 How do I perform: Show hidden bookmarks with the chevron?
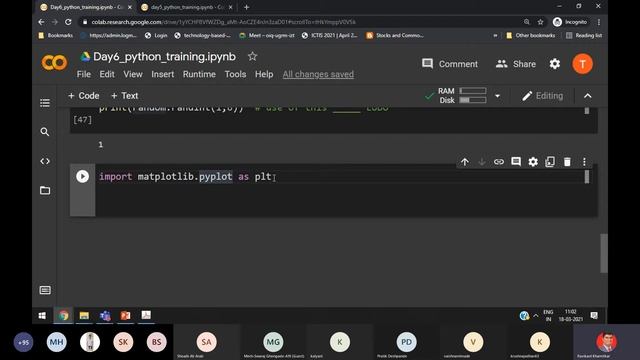coord(495,36)
